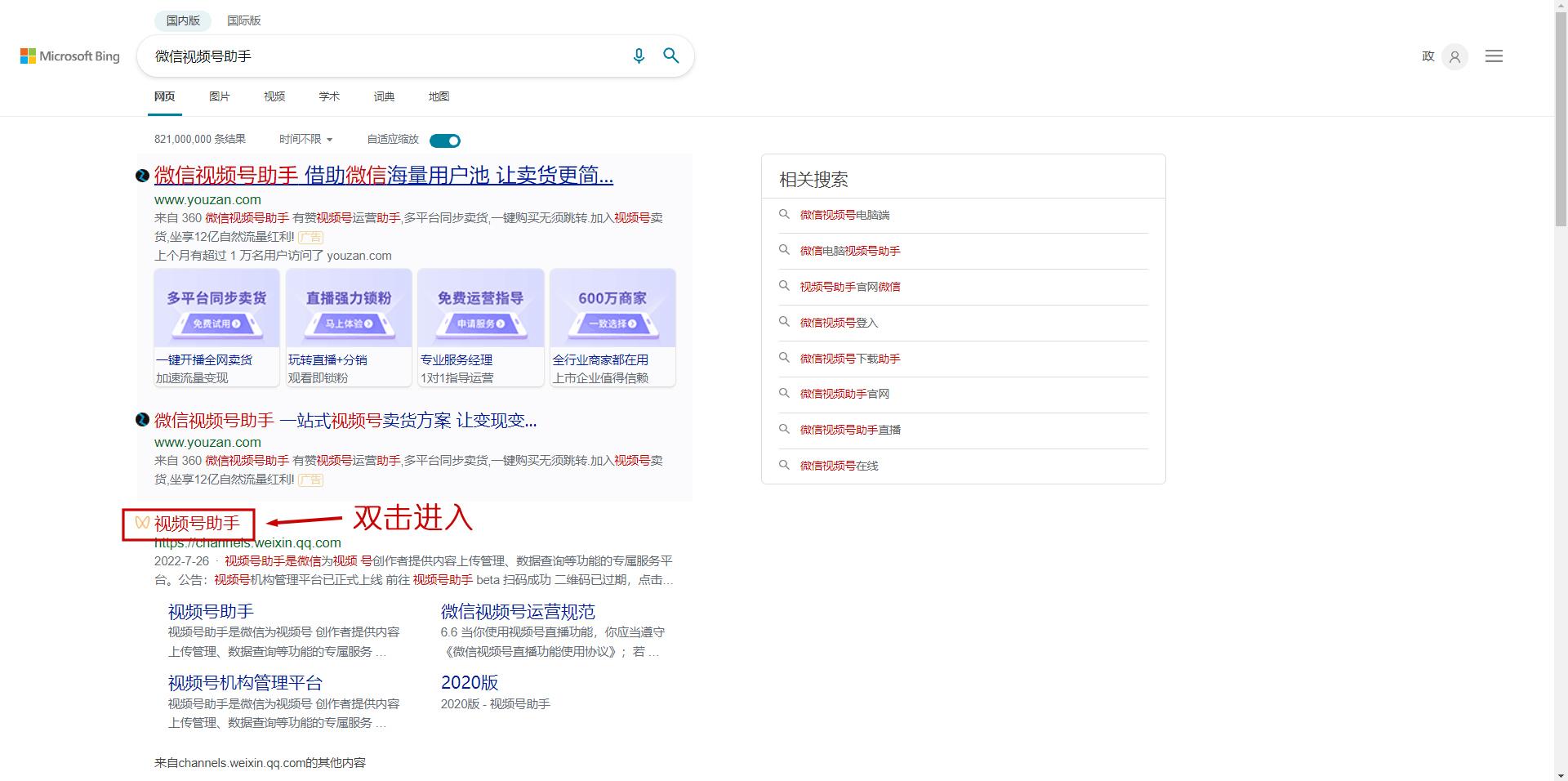Click the 来自channels.weixin.qq.com的其他内容 text
This screenshot has width=1568, height=781.
(x=260, y=763)
